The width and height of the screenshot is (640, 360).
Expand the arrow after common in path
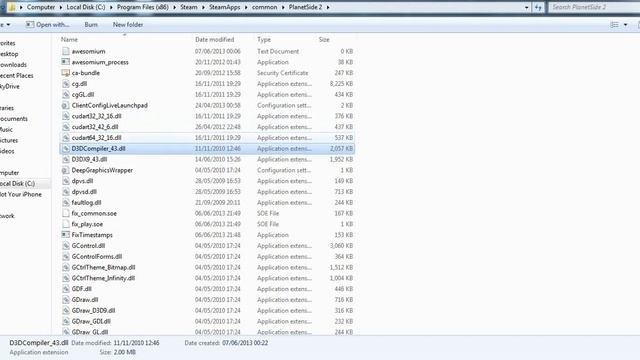[x=283, y=7]
